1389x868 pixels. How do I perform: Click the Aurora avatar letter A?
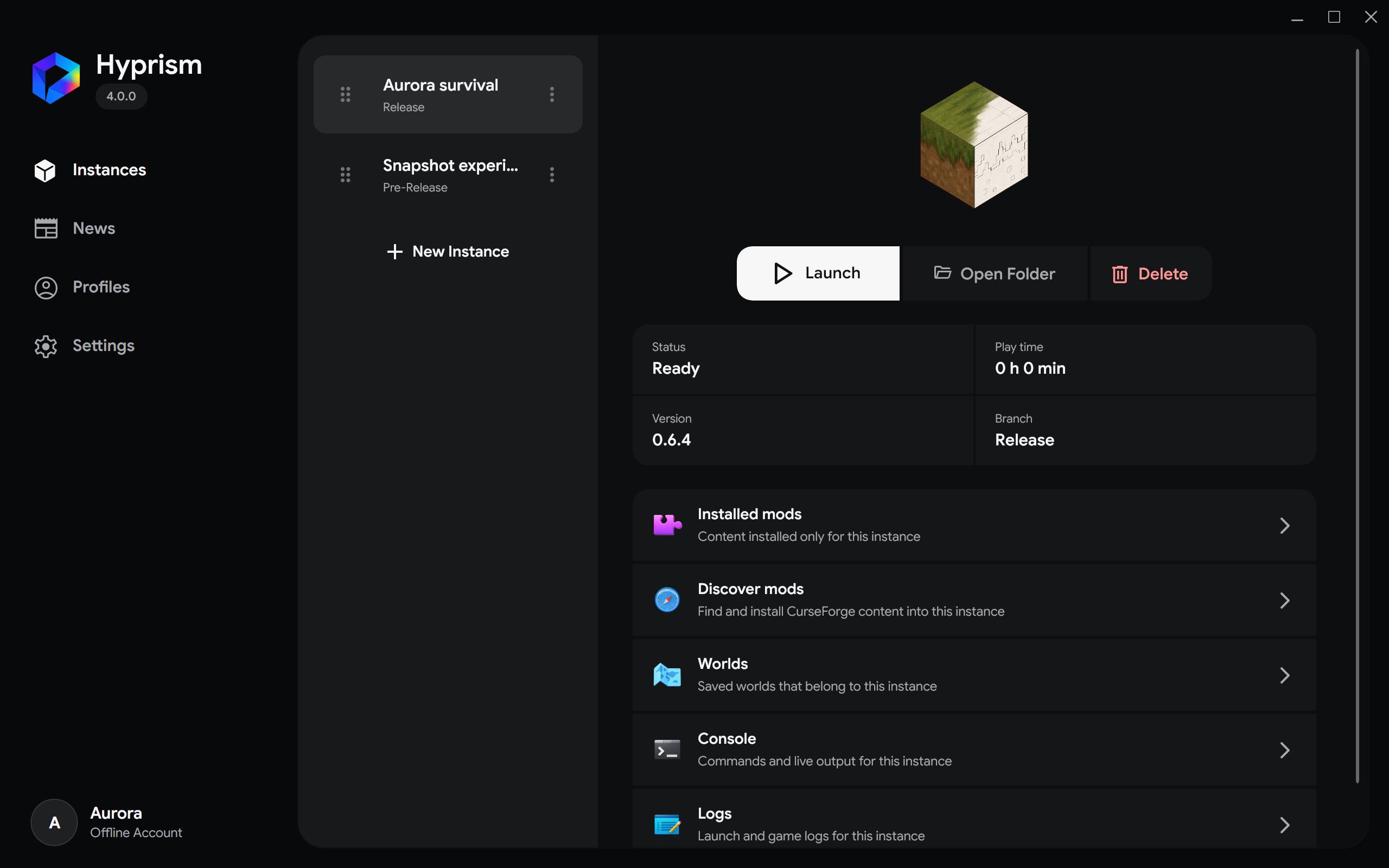point(54,822)
